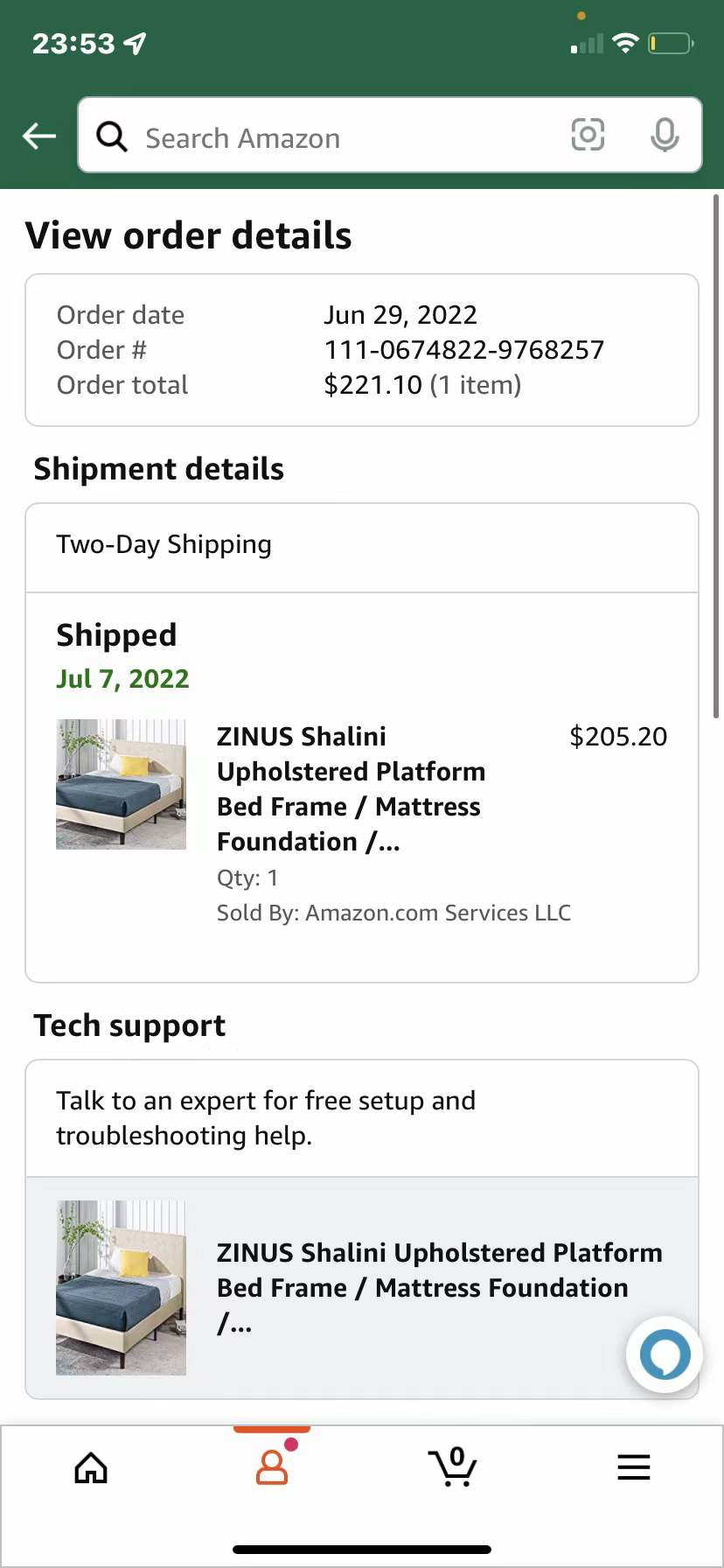Tap the shipped item bed frame thumbnail
This screenshot has height=1568, width=724.
point(121,784)
